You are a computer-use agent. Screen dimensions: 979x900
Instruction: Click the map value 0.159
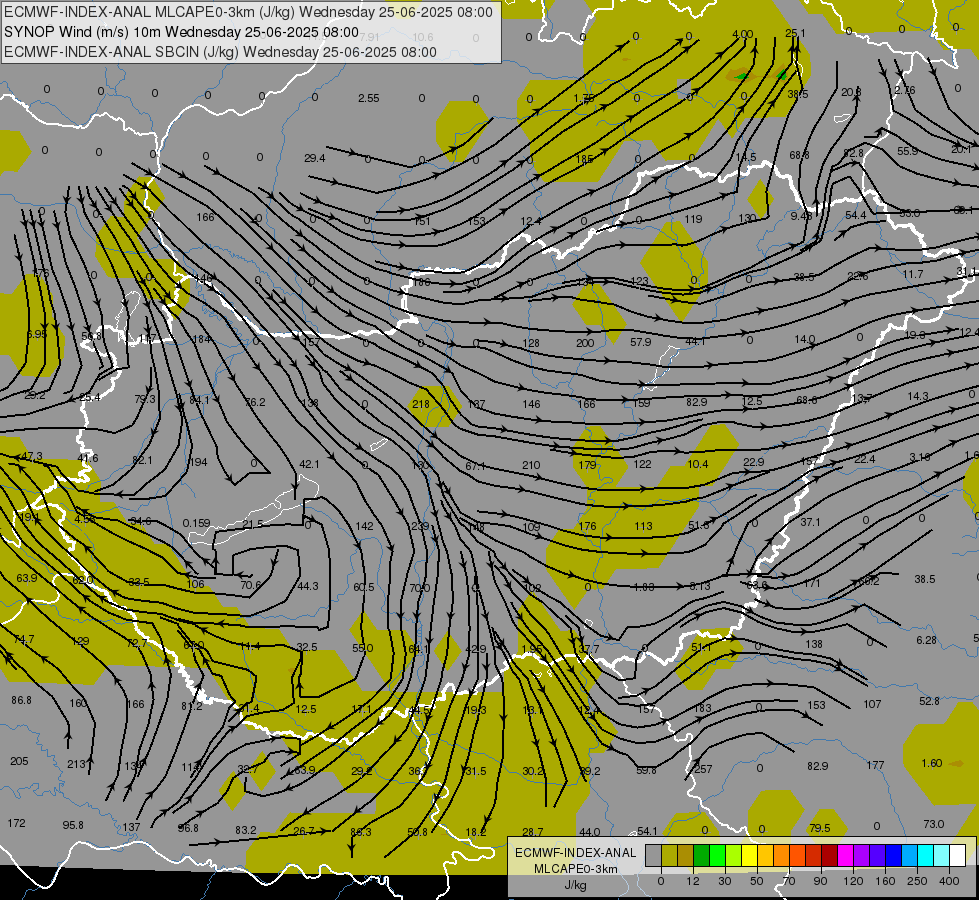click(197, 523)
